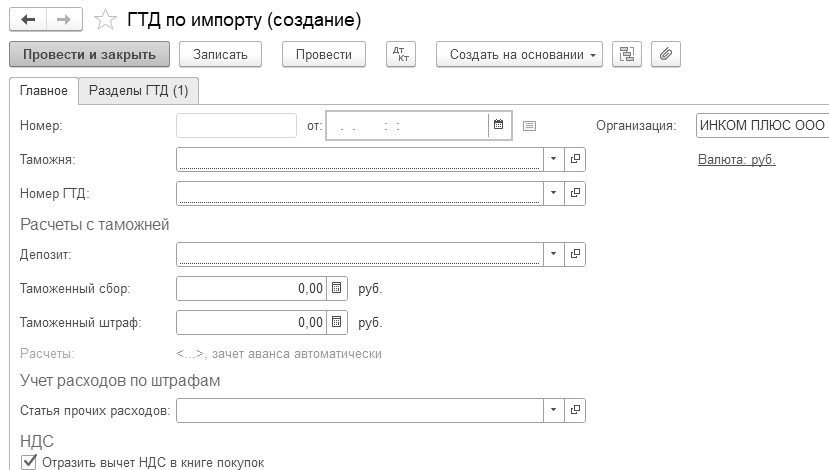
Task: Add document to favorites with star
Action: click(106, 20)
